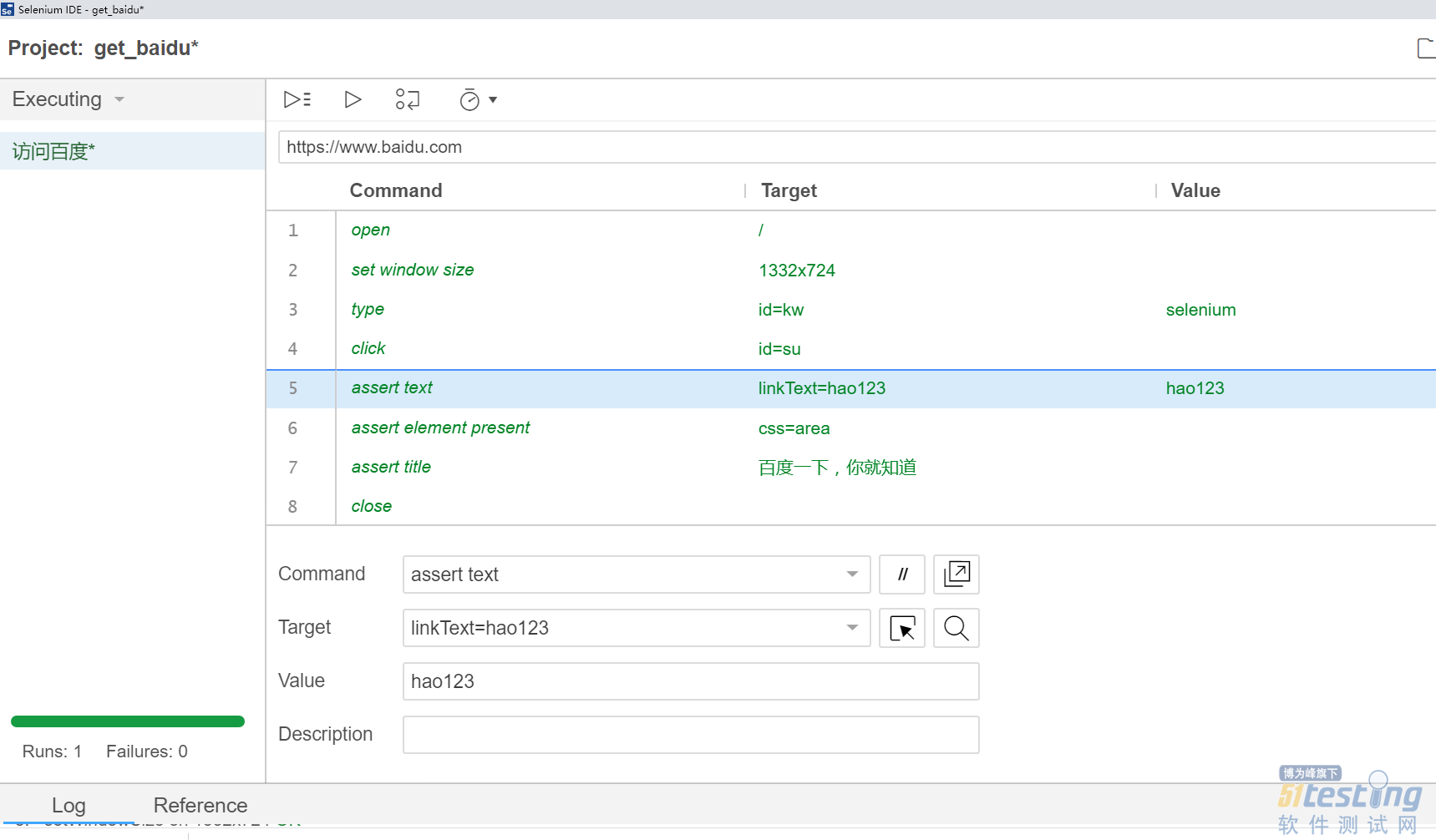Click Run current test play icon
Viewport: 1436px width, 840px height.
click(353, 99)
